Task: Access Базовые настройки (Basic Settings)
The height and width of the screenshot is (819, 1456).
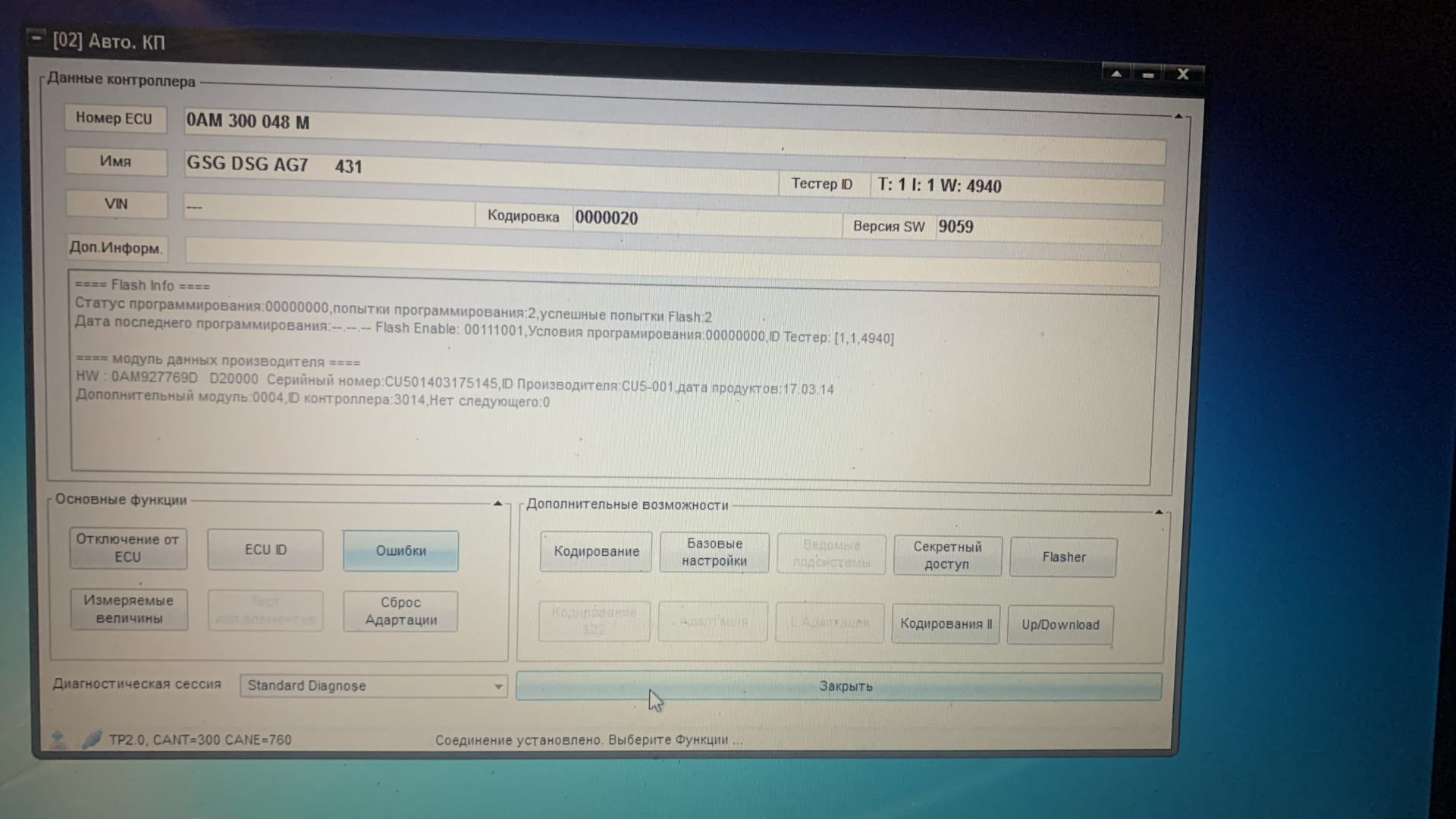Action: [x=714, y=552]
